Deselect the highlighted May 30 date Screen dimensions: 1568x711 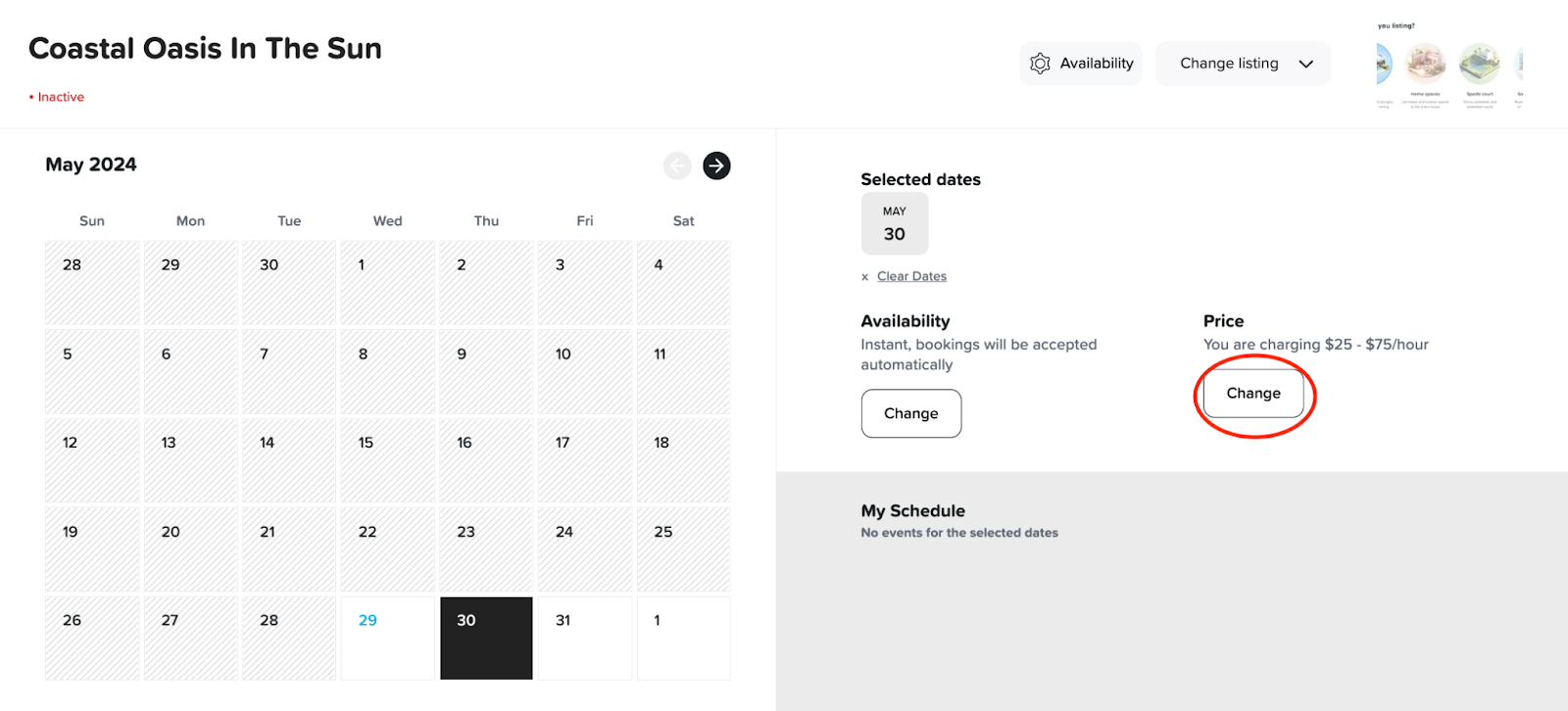486,638
